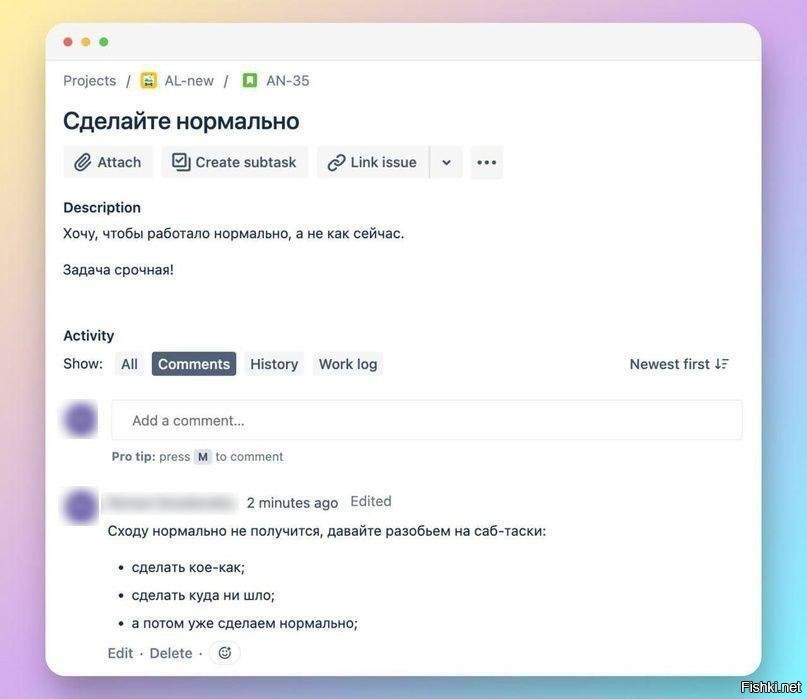This screenshot has height=699, width=807.
Task: Click the issue title 'Сделайте нормально'
Action: click(181, 120)
